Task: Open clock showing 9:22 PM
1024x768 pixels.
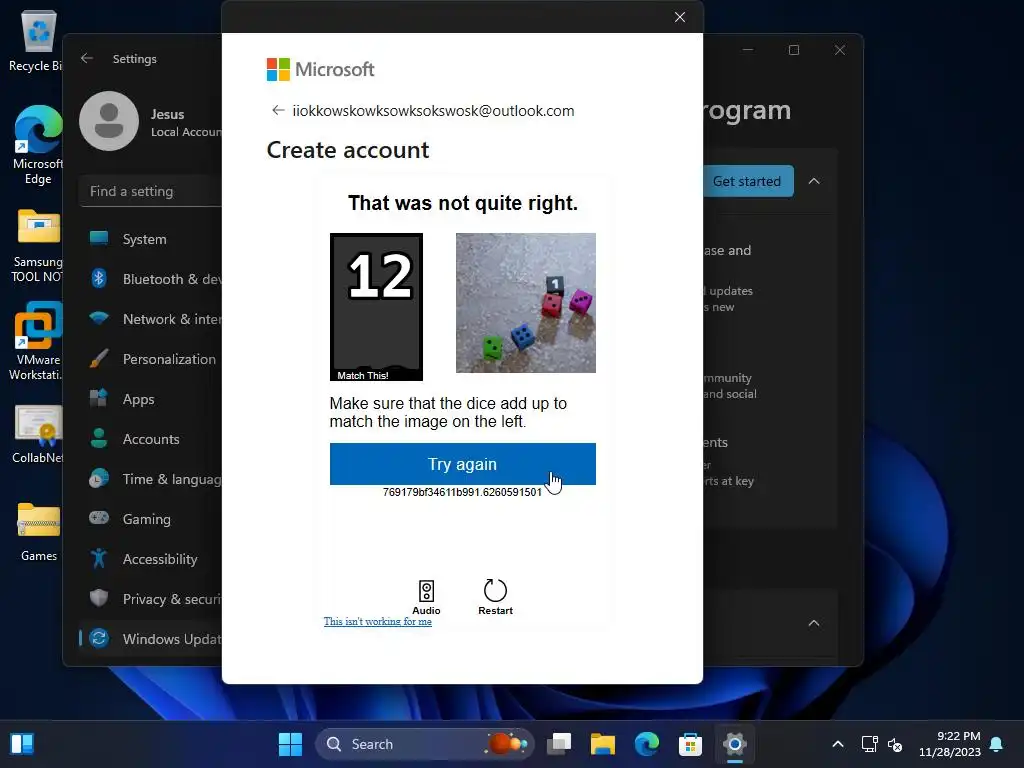Action: tap(950, 744)
